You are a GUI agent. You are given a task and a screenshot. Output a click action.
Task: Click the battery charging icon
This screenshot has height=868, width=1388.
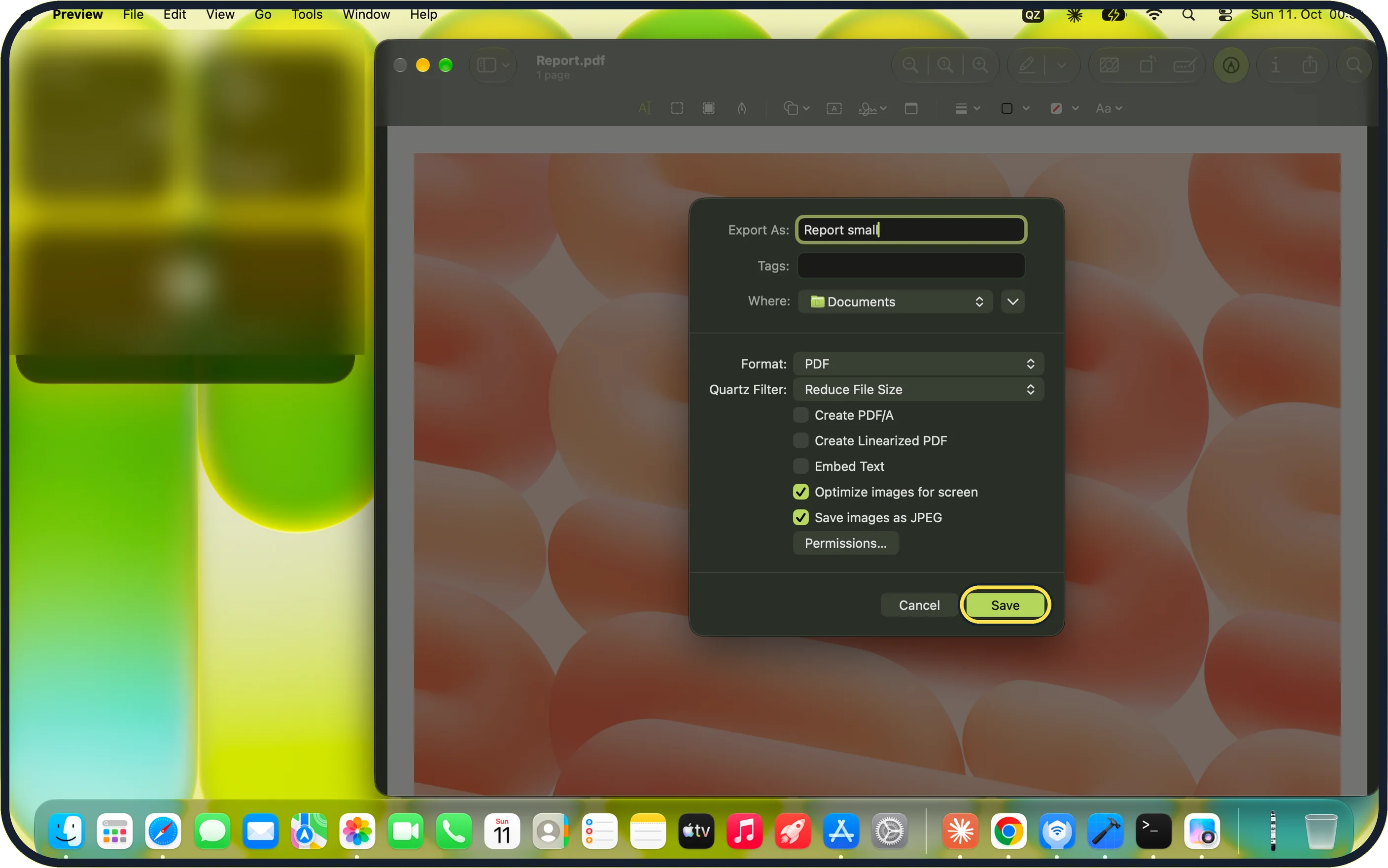1113,14
